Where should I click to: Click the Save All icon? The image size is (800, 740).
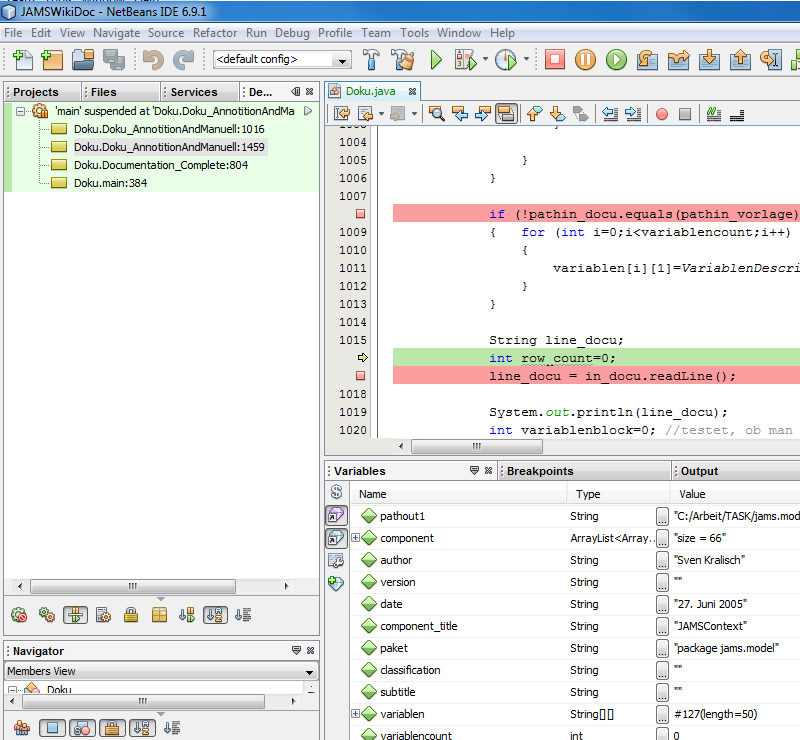[113, 60]
